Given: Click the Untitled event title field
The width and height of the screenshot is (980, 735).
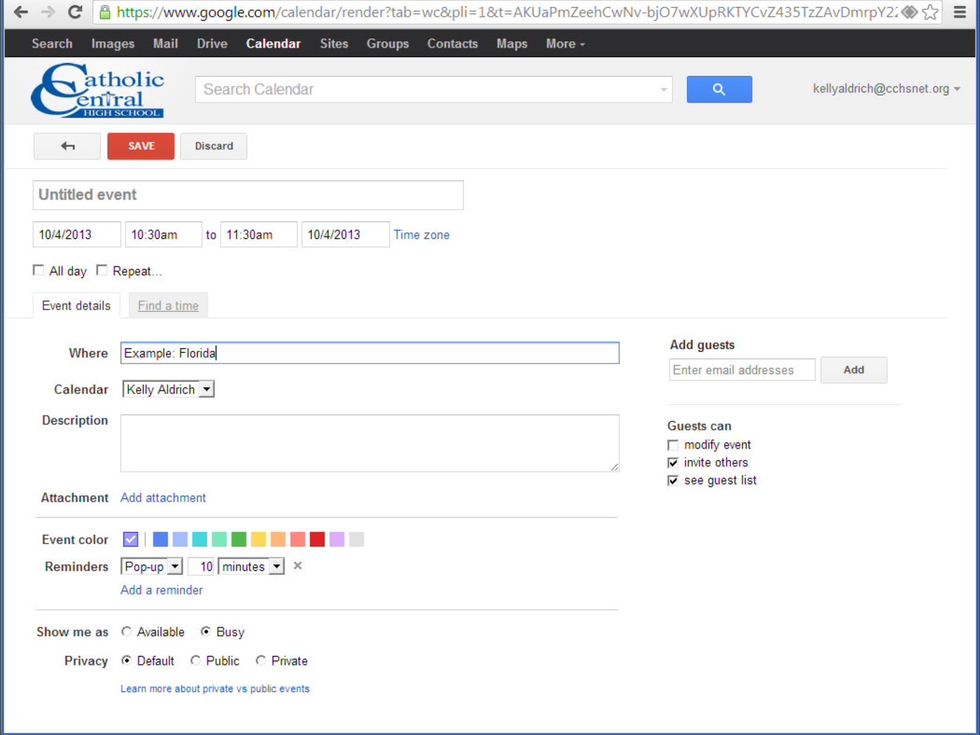Looking at the screenshot, I should point(248,195).
